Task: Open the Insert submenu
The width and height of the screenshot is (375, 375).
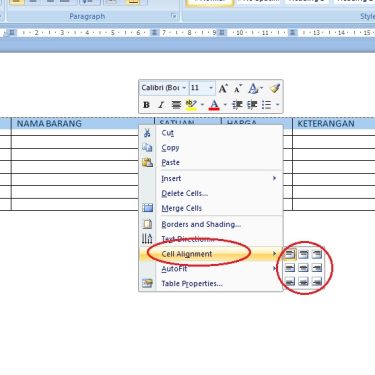Action: click(x=211, y=178)
